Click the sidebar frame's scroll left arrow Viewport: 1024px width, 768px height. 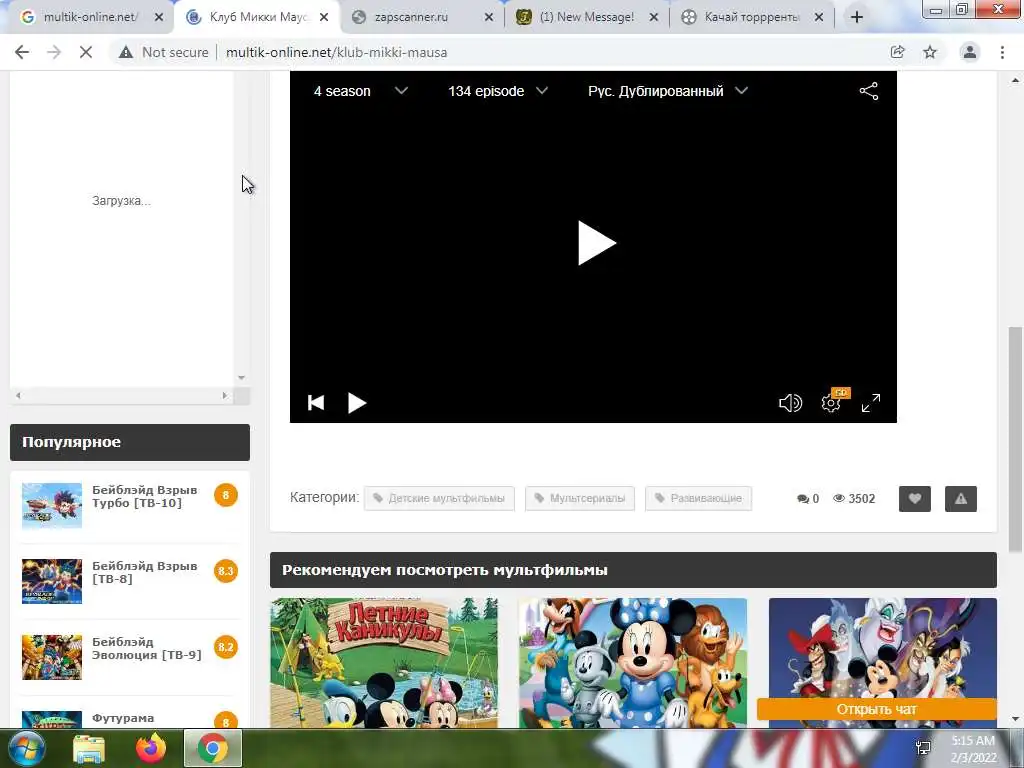18,395
